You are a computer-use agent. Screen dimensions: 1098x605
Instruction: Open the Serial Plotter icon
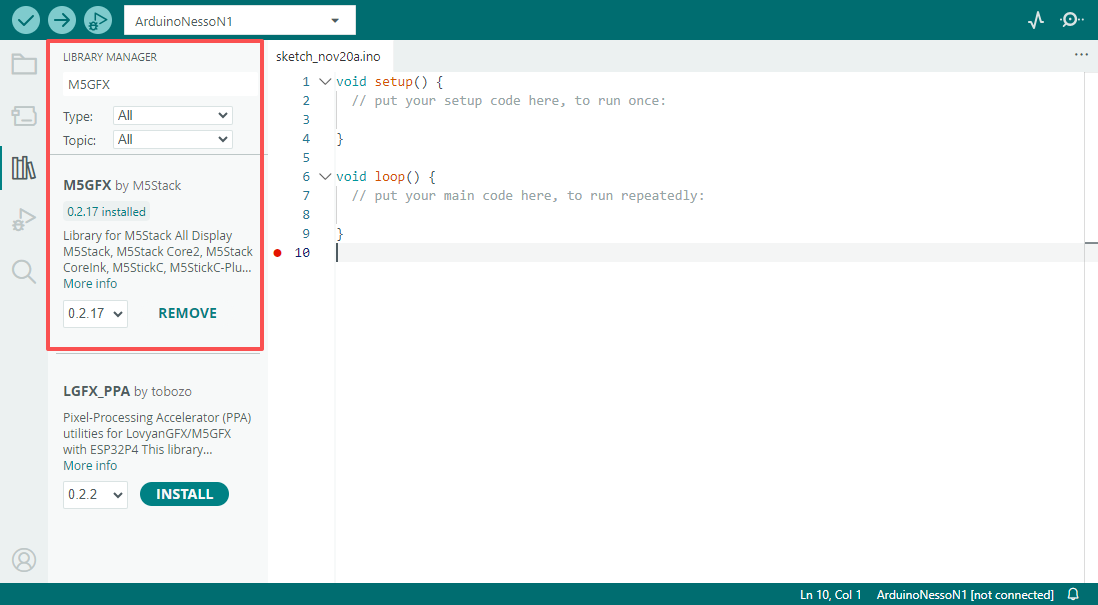tap(1036, 20)
